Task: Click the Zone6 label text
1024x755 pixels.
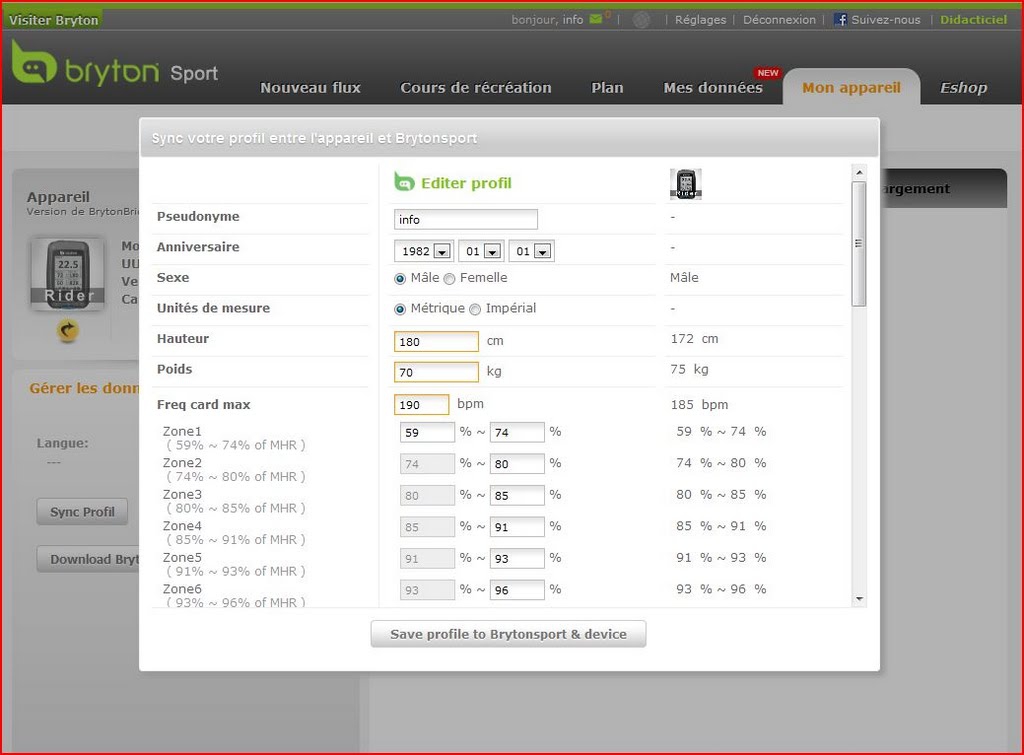Action: (x=182, y=589)
